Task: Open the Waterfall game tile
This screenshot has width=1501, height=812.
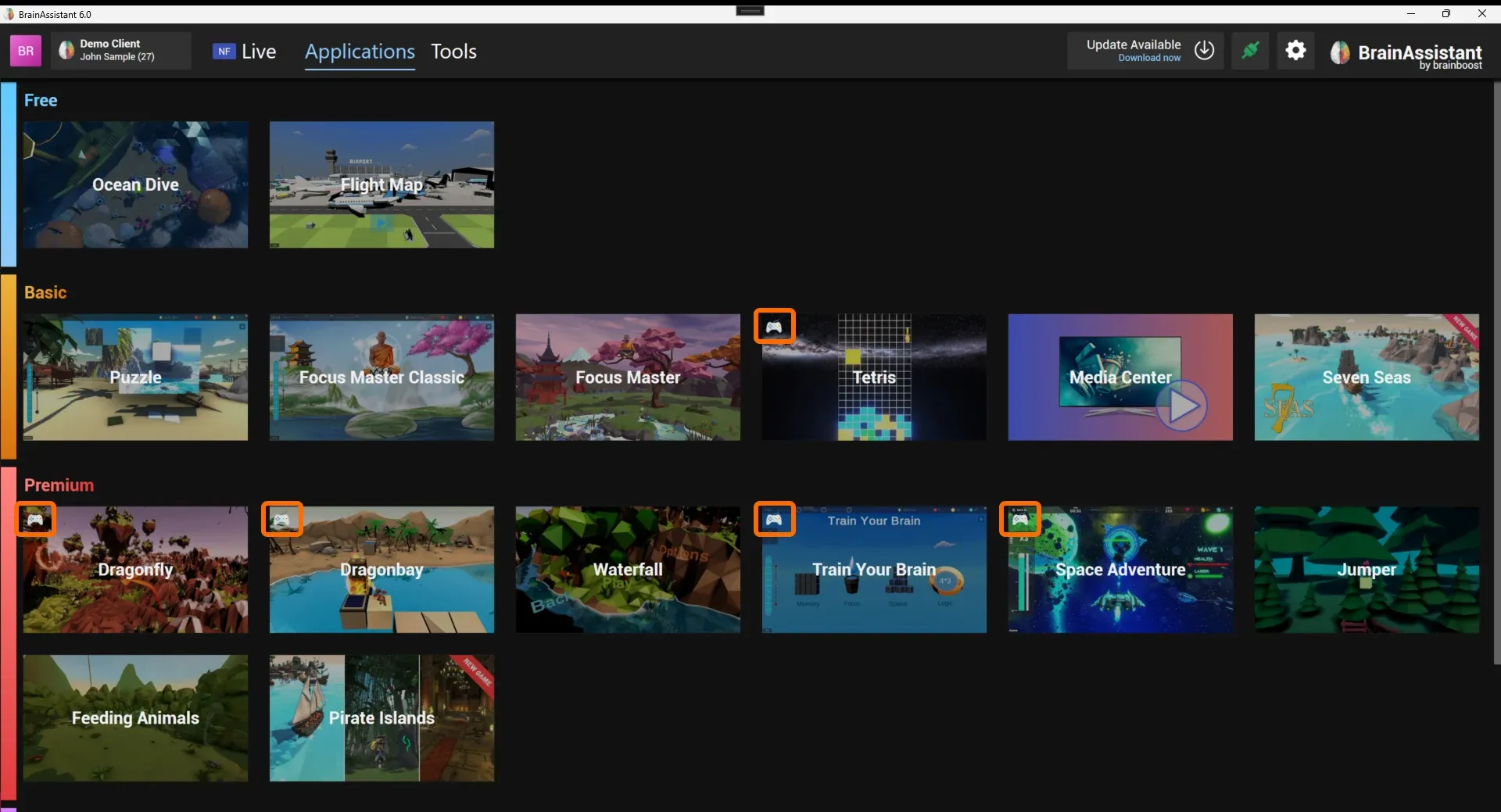Action: click(628, 570)
